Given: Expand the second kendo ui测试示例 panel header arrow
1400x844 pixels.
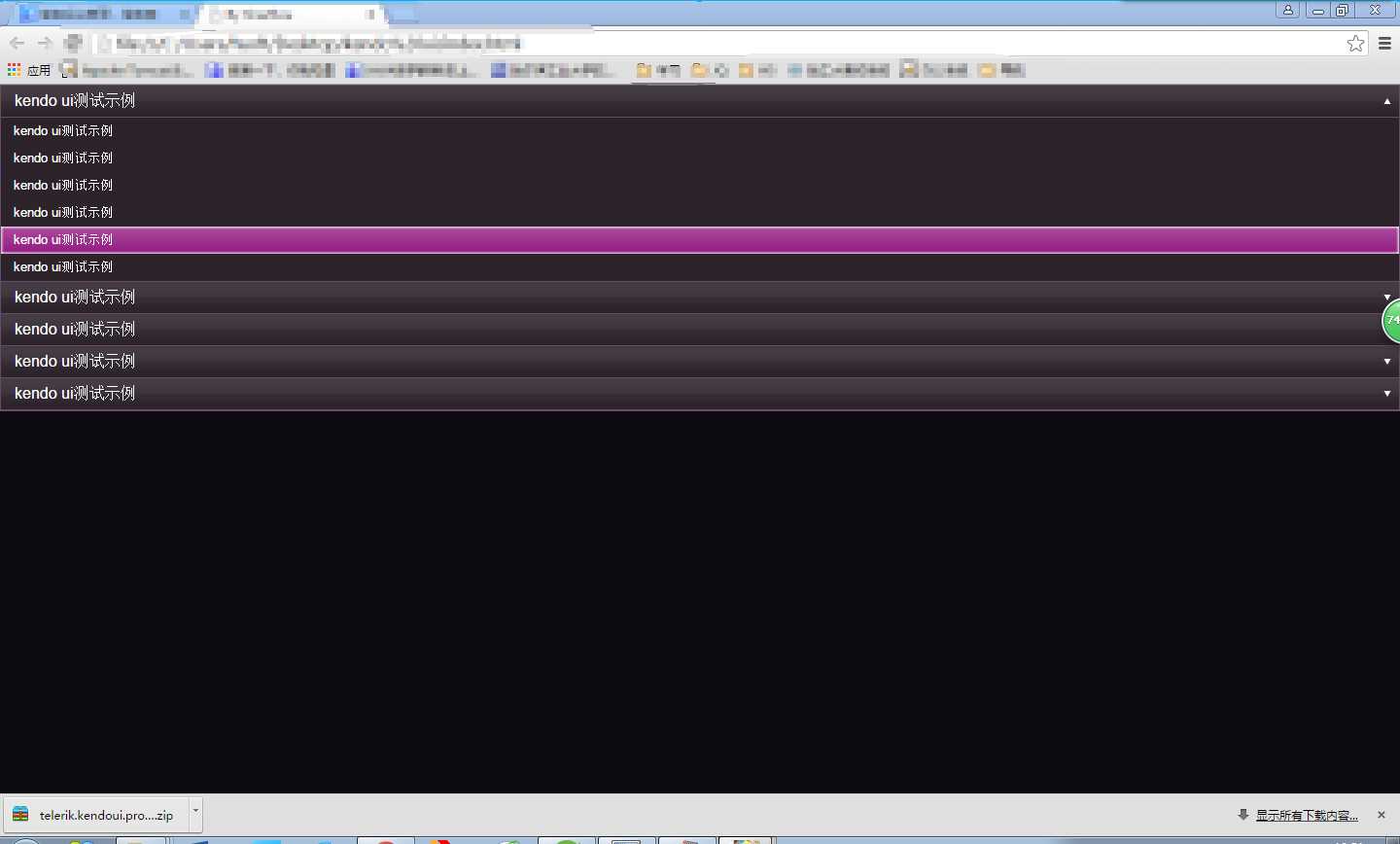Looking at the screenshot, I should point(1387,298).
